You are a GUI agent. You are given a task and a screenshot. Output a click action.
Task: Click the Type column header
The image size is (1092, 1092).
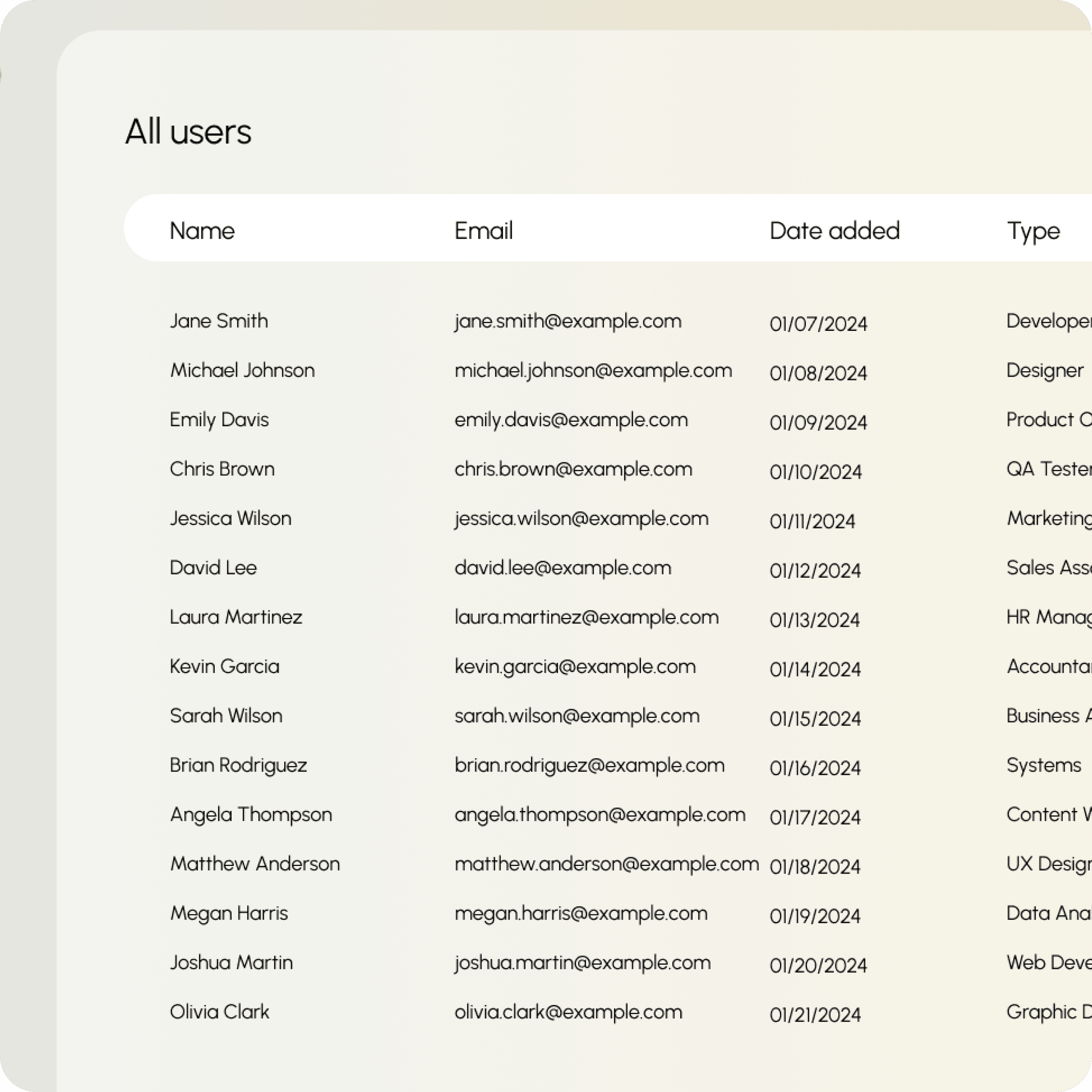coord(1033,232)
